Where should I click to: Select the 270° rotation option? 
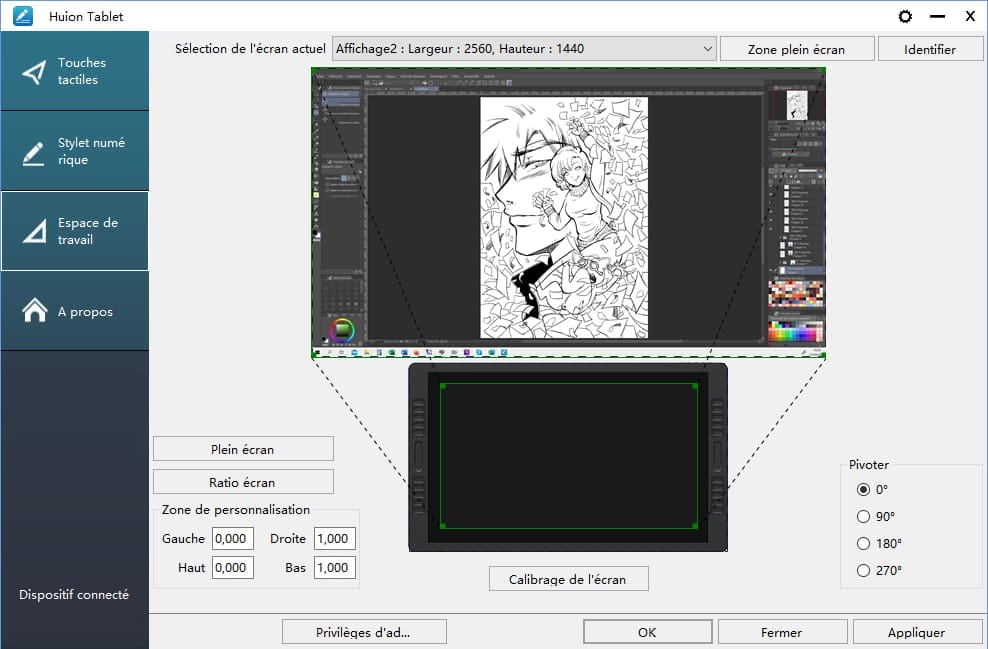[x=863, y=570]
